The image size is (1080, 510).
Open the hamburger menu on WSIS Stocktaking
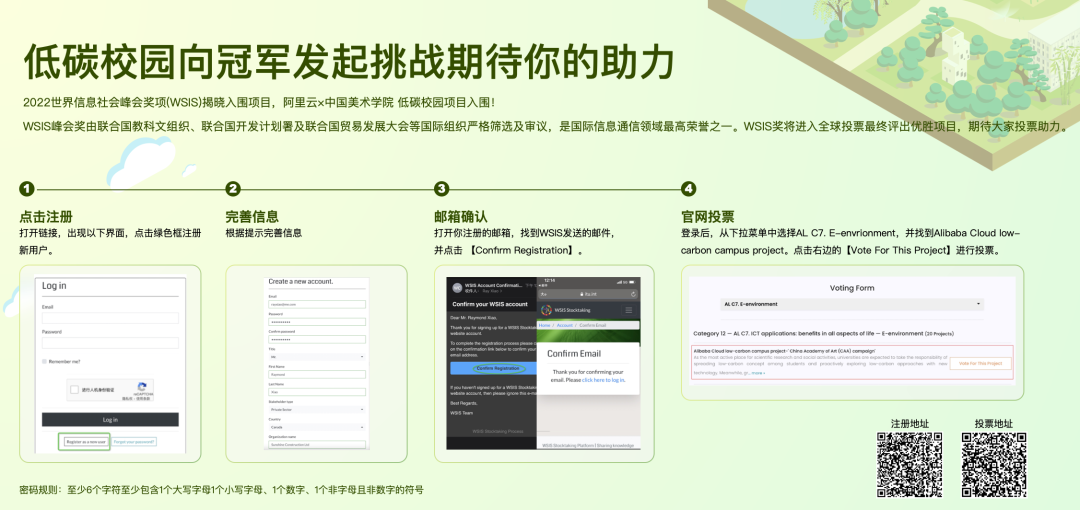click(629, 310)
